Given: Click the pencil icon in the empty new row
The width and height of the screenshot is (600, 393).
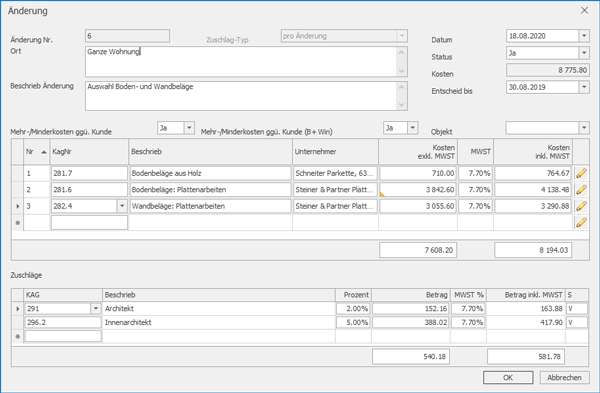Looking at the screenshot, I should [x=581, y=223].
